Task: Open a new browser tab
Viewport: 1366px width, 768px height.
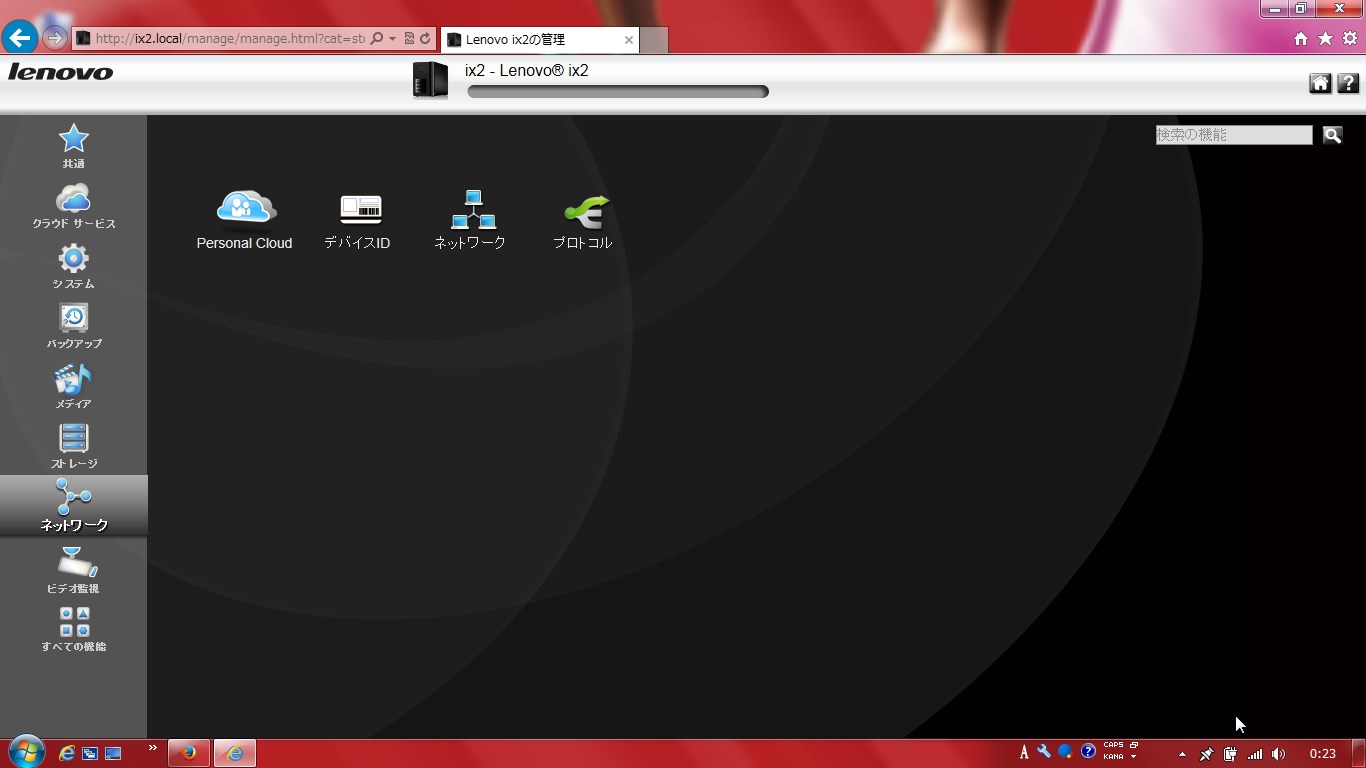Action: [653, 40]
